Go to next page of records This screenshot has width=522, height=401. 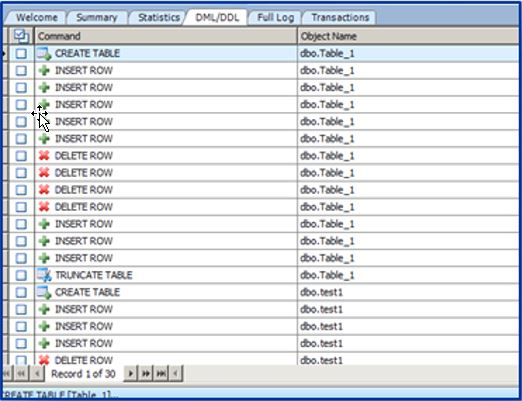pos(146,374)
